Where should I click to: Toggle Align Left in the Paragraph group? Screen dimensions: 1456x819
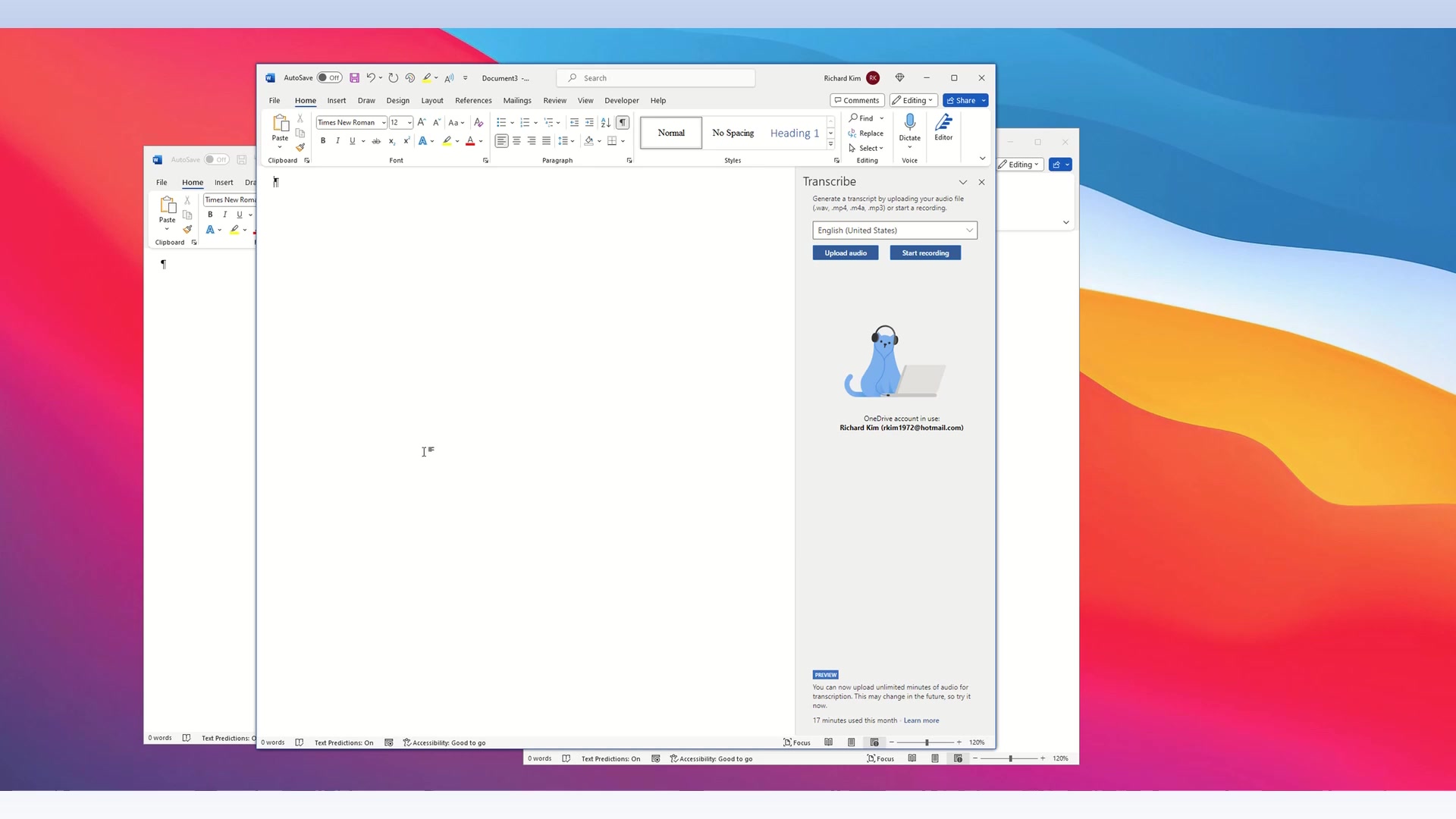tap(501, 141)
